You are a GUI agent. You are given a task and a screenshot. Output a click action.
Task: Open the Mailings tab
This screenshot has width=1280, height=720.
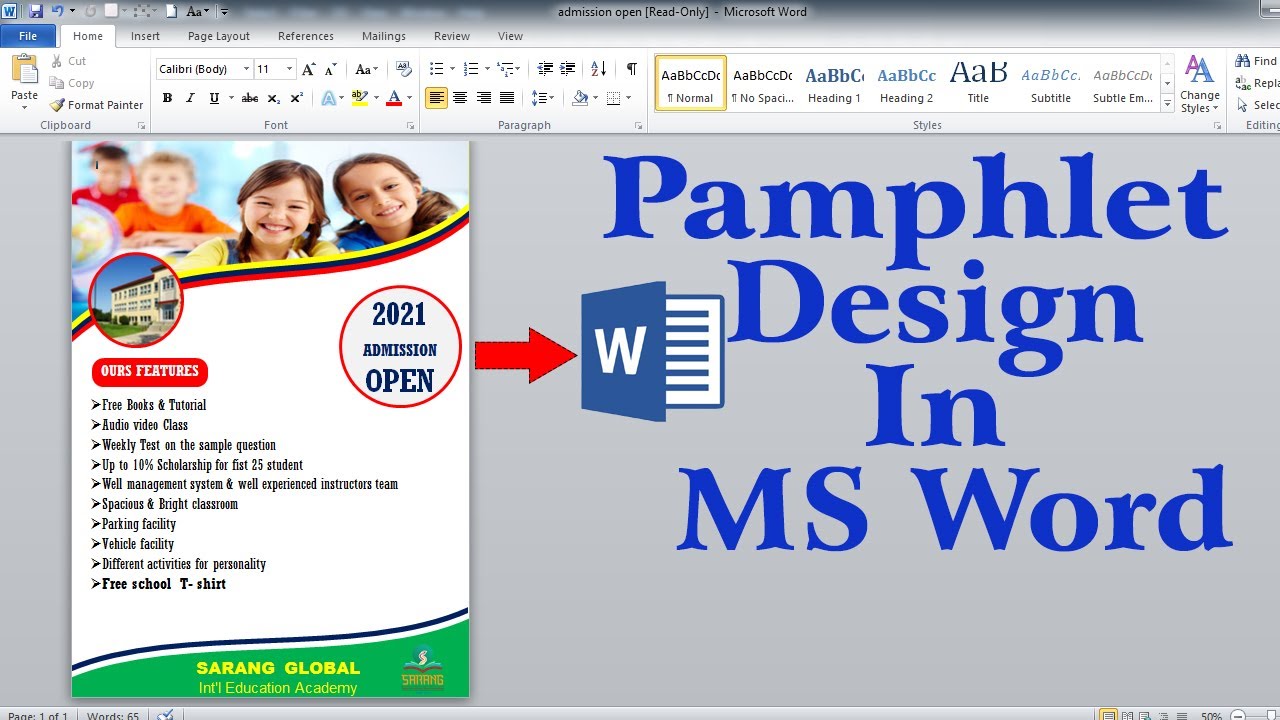(384, 36)
